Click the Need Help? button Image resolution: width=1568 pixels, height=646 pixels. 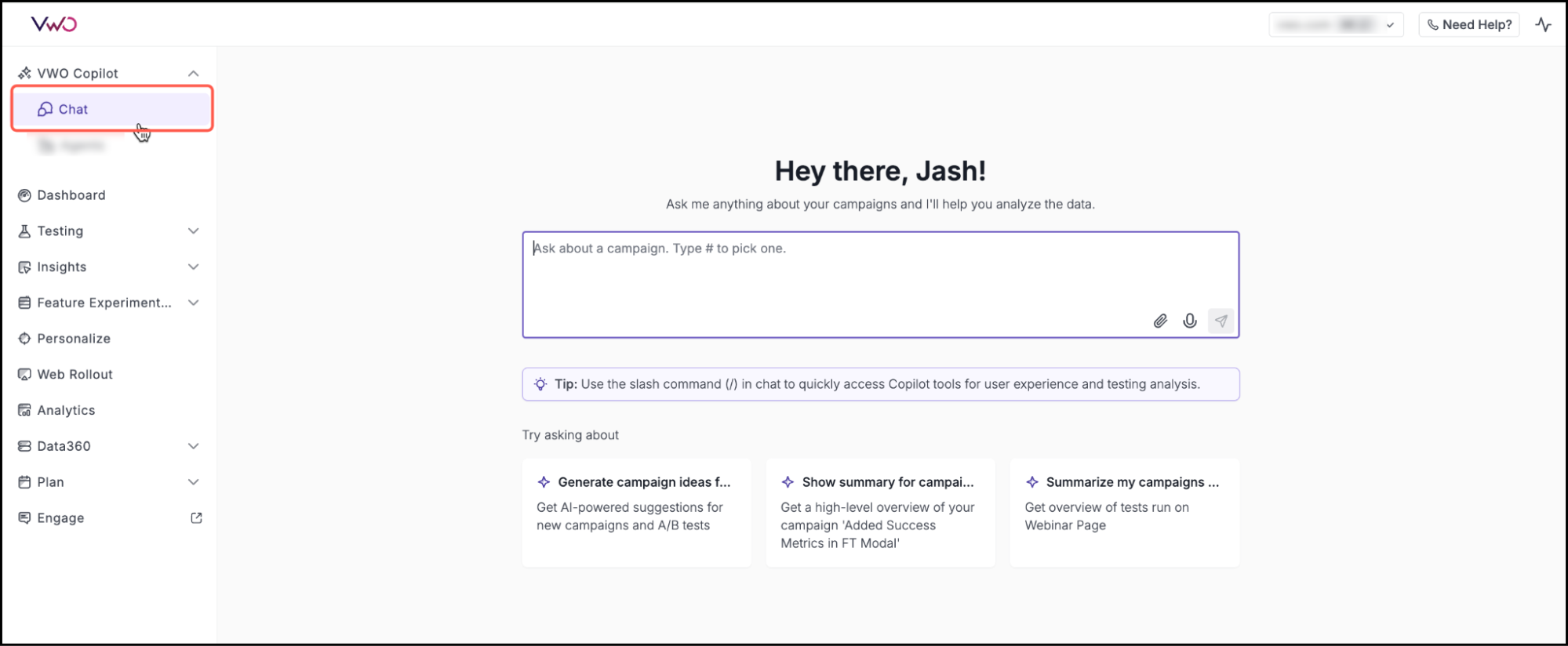(x=1468, y=25)
